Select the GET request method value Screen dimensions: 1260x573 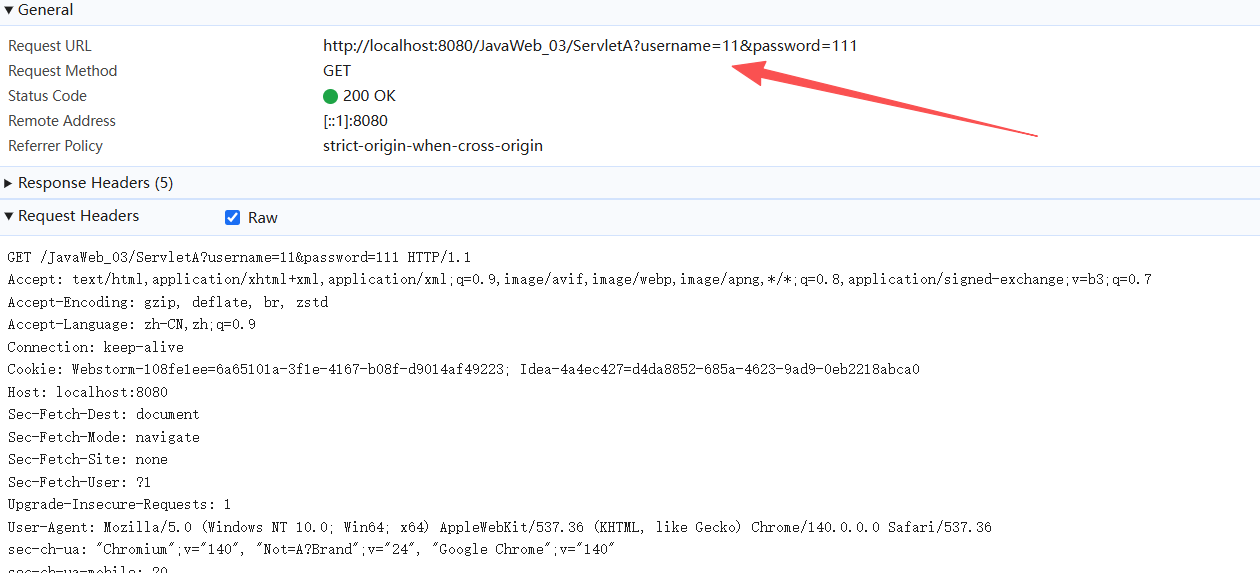pyautogui.click(x=337, y=71)
